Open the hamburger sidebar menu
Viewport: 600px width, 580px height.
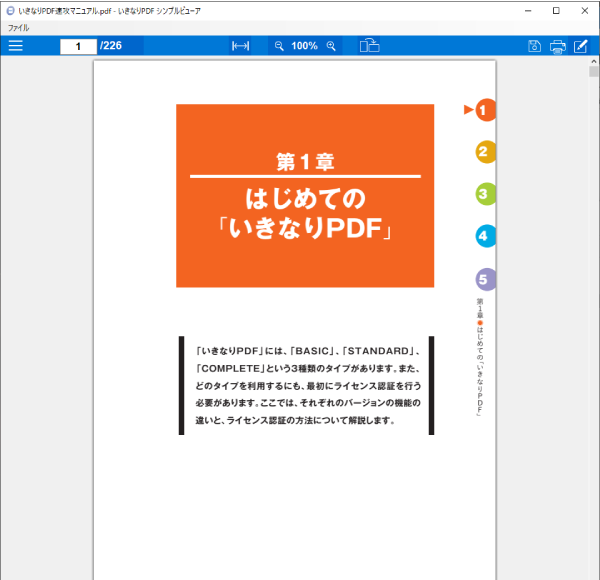pos(16,46)
